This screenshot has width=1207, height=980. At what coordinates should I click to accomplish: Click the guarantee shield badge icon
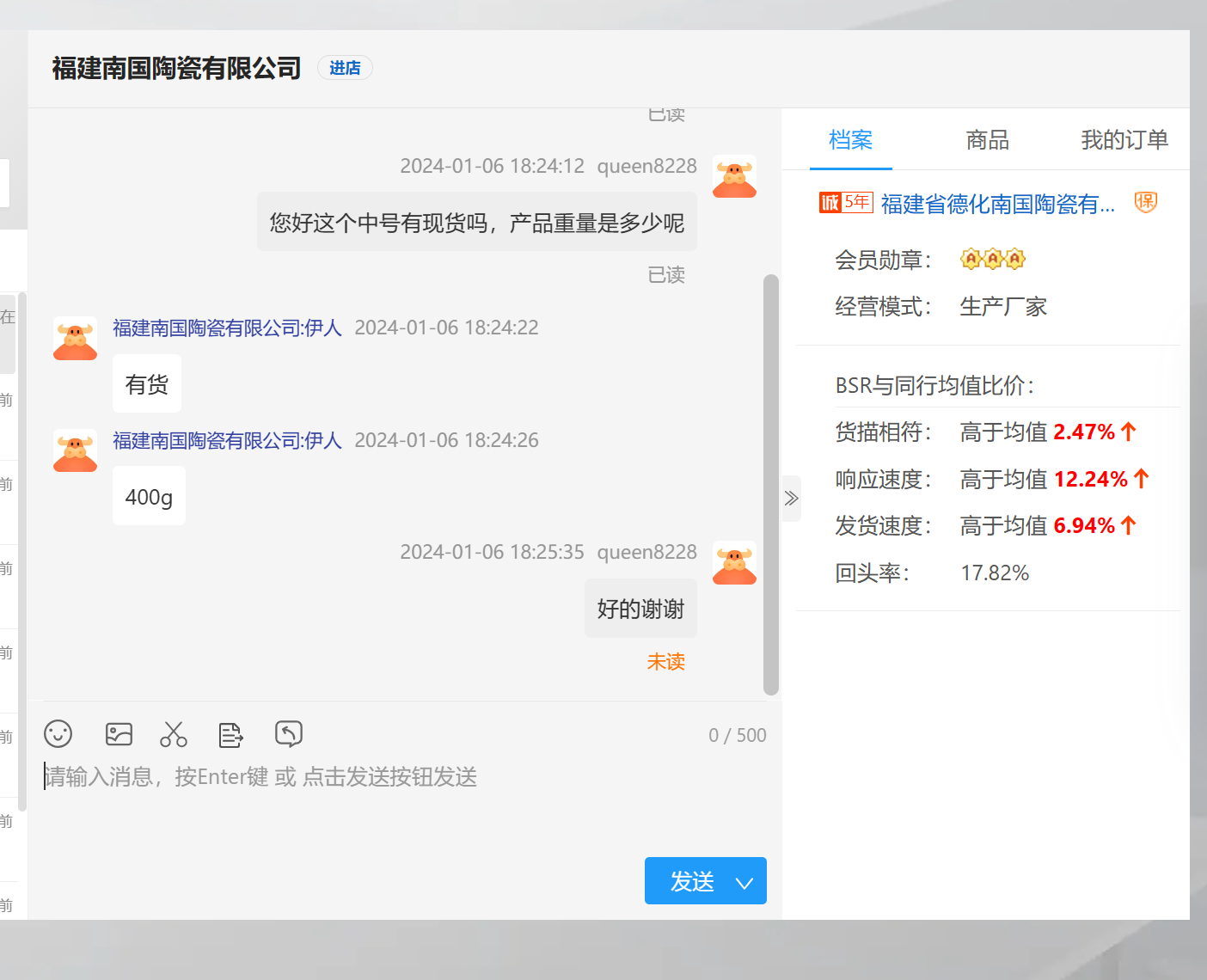point(1145,203)
